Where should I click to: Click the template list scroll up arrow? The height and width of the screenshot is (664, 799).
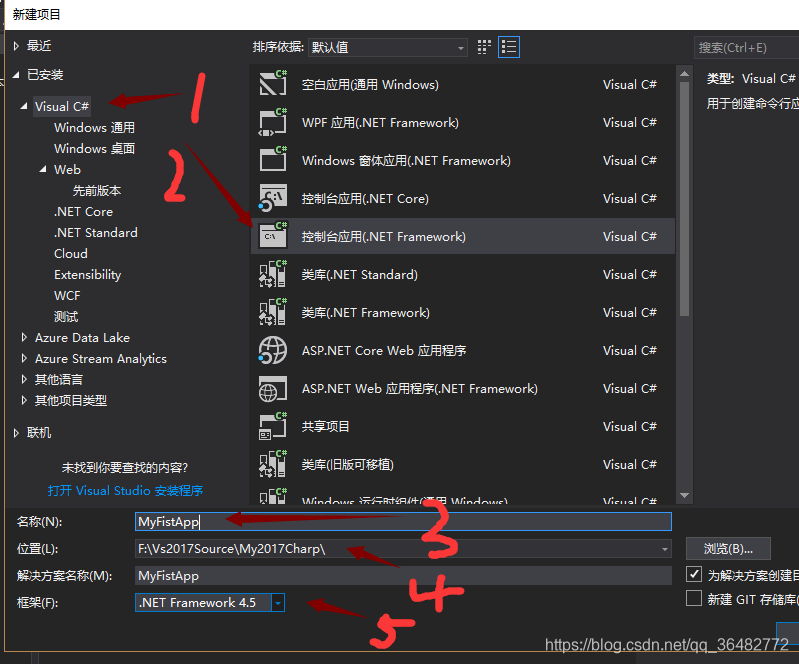tap(684, 74)
